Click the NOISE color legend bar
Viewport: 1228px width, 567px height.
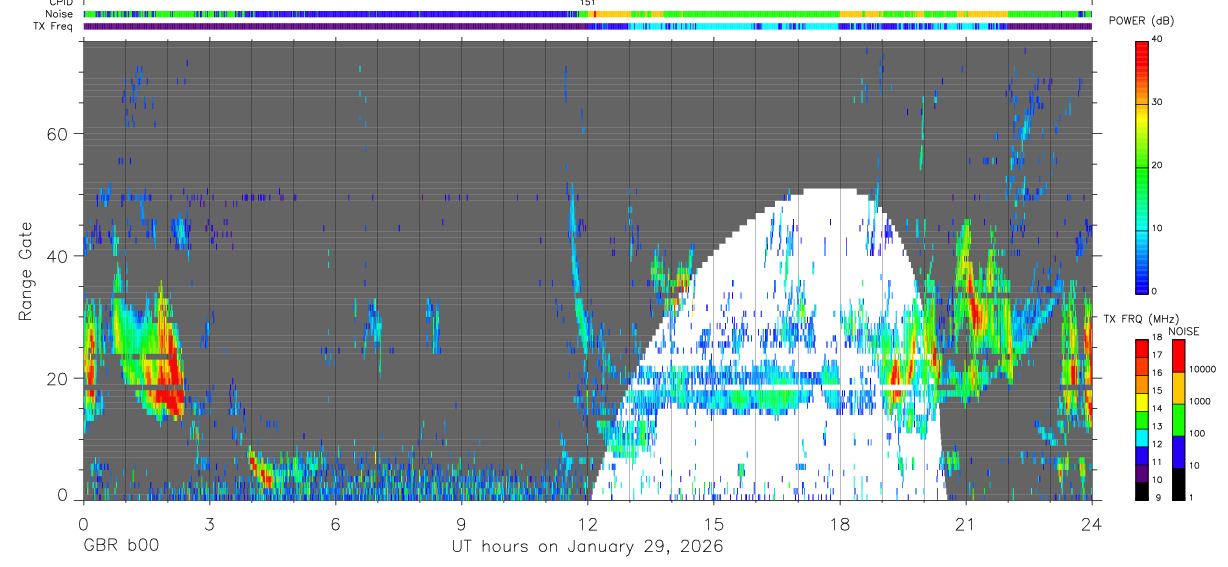point(1179,420)
